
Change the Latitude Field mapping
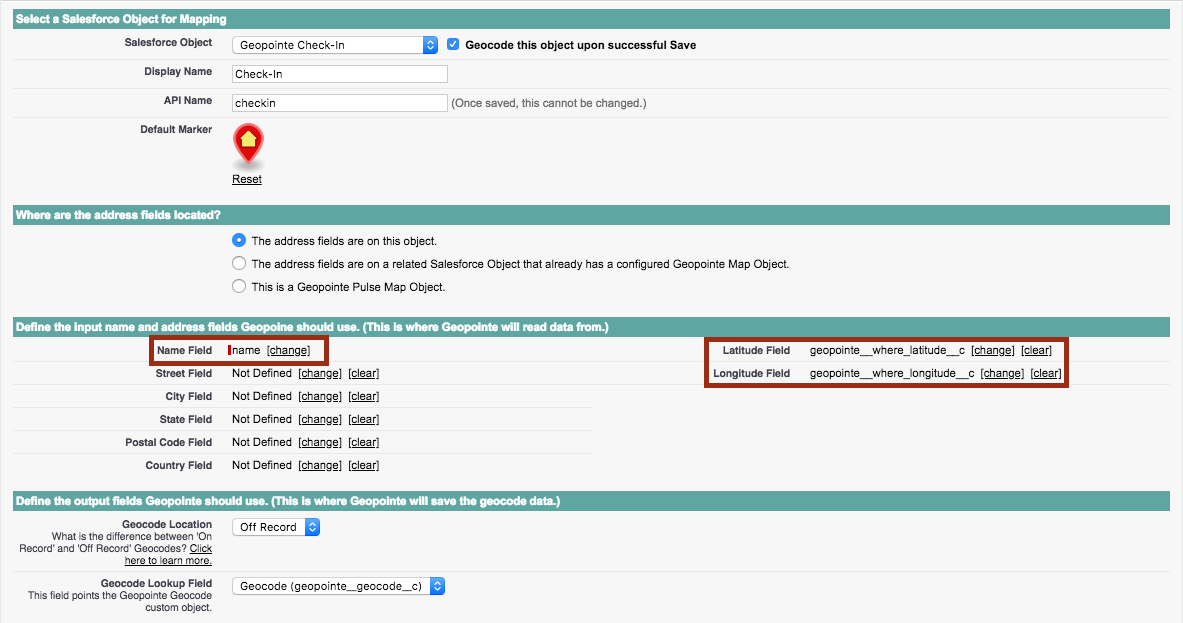993,351
